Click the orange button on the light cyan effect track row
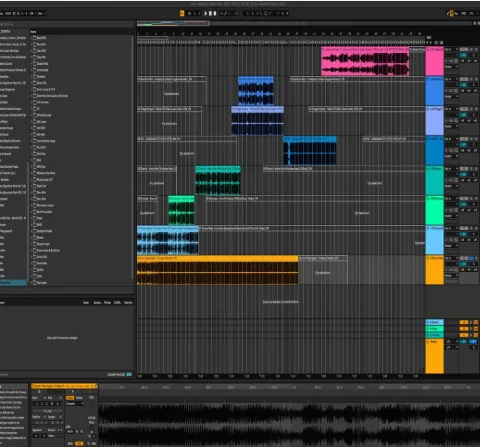This screenshot has width=480, height=447. click(x=464, y=322)
